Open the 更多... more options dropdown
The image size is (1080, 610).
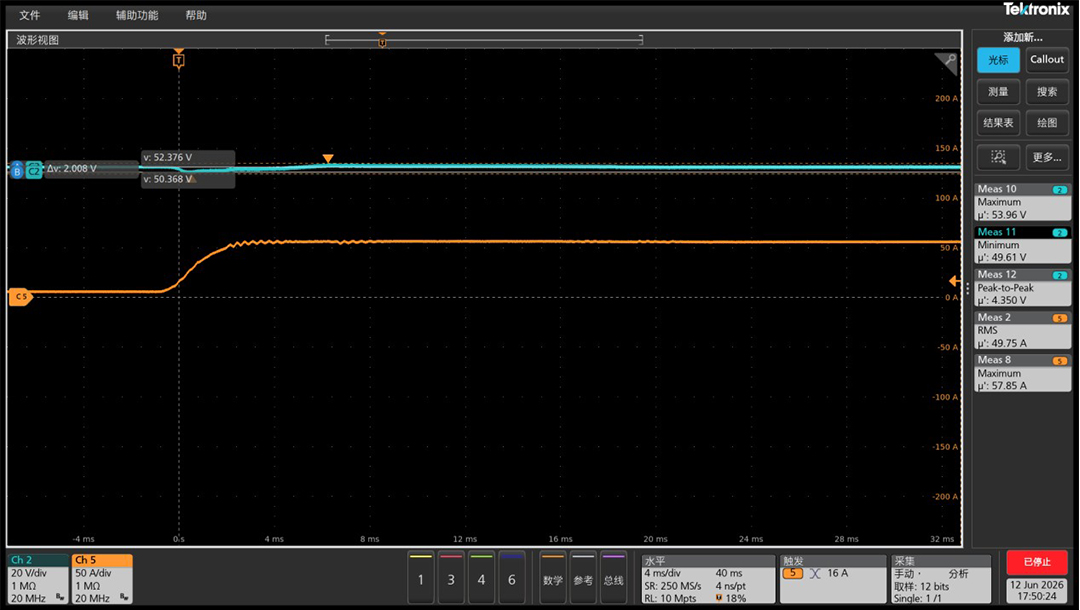coord(1047,157)
